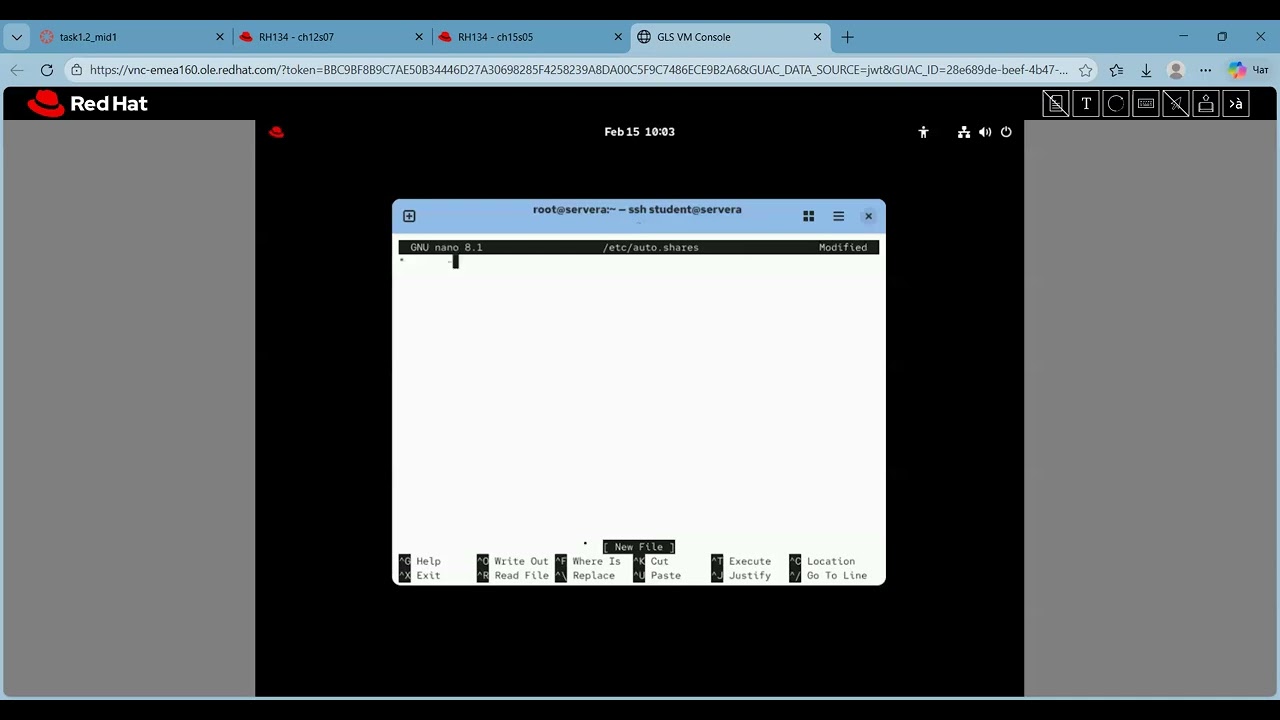Click the Where Is shortcut label

click(x=596, y=561)
